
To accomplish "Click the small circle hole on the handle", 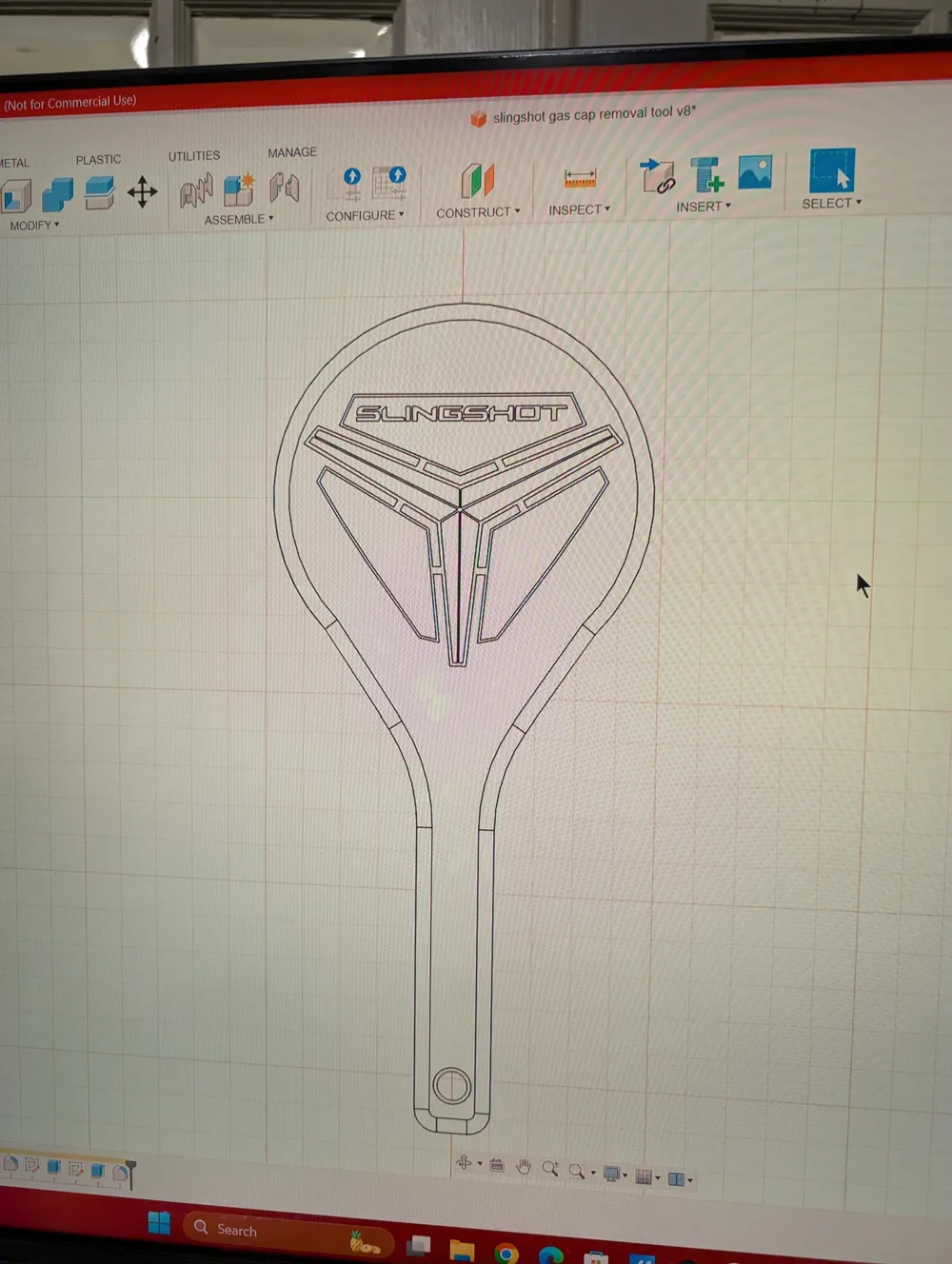I will [x=451, y=1085].
